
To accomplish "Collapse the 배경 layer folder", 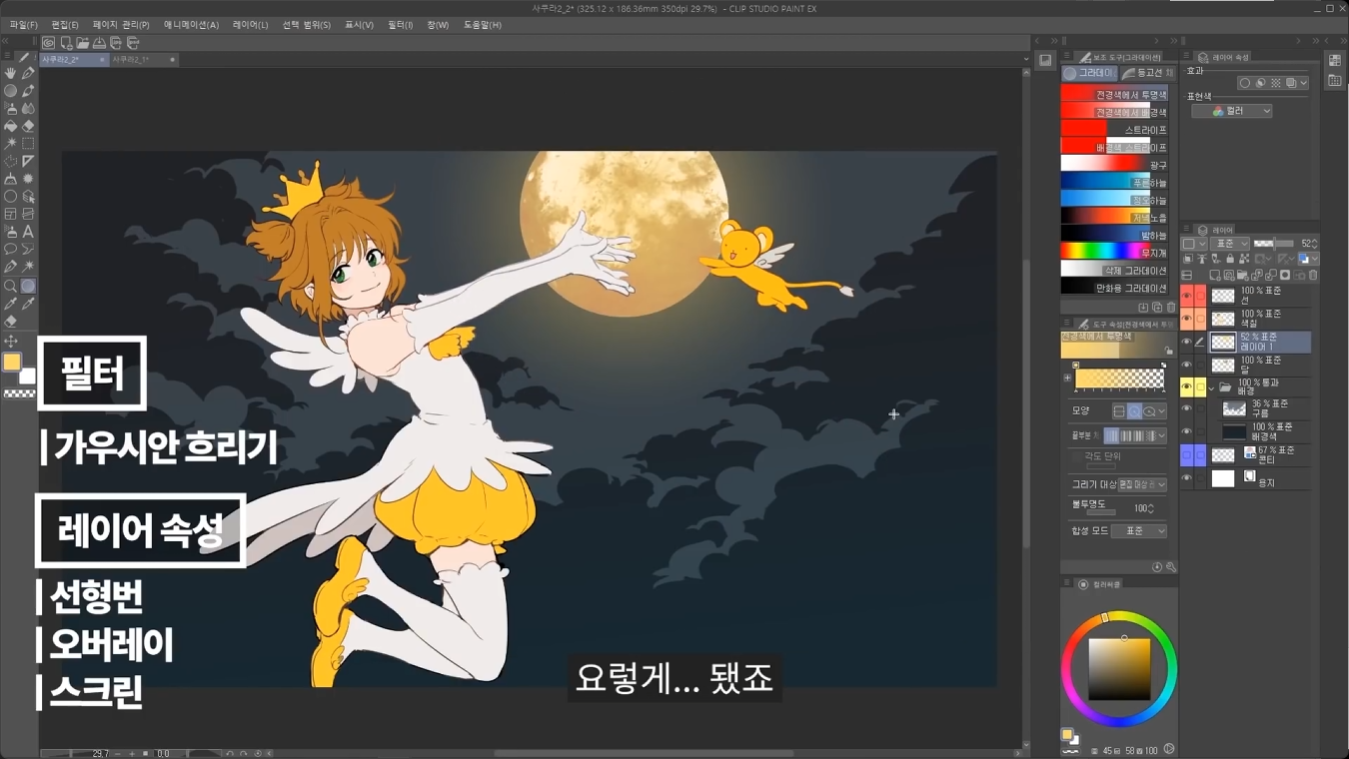I will (x=1212, y=387).
